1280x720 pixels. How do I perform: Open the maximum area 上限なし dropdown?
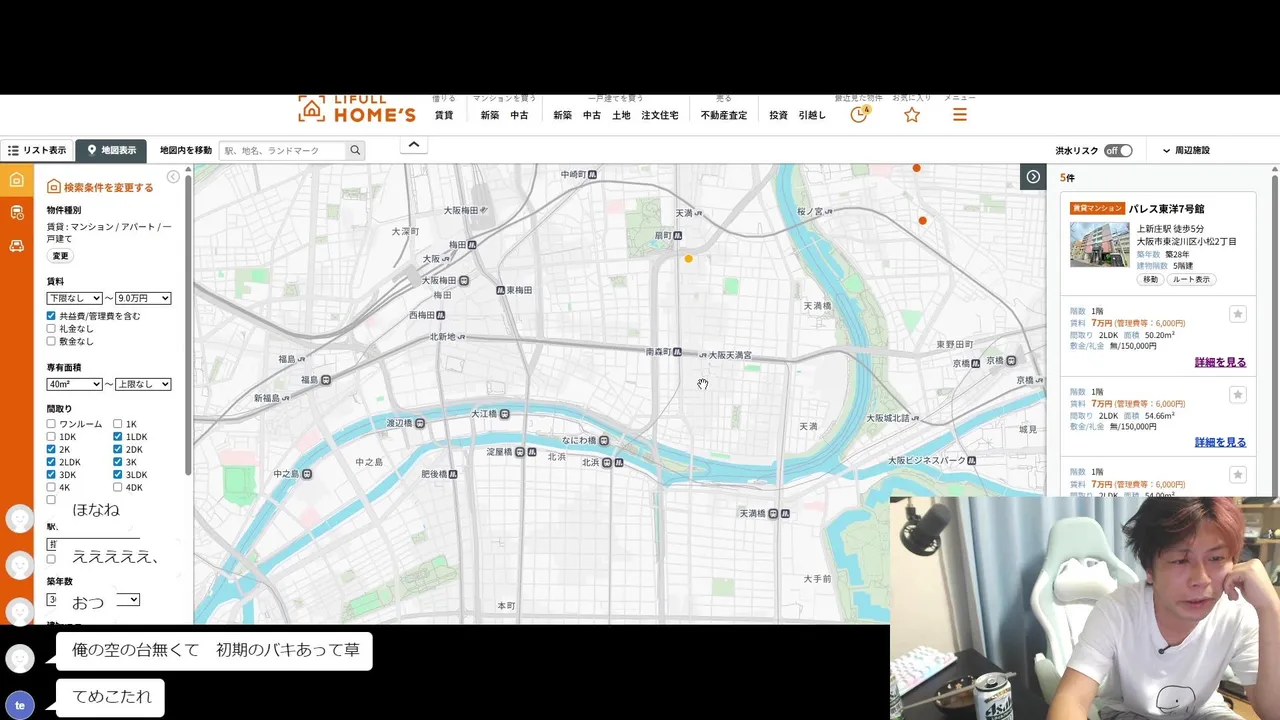tap(143, 384)
